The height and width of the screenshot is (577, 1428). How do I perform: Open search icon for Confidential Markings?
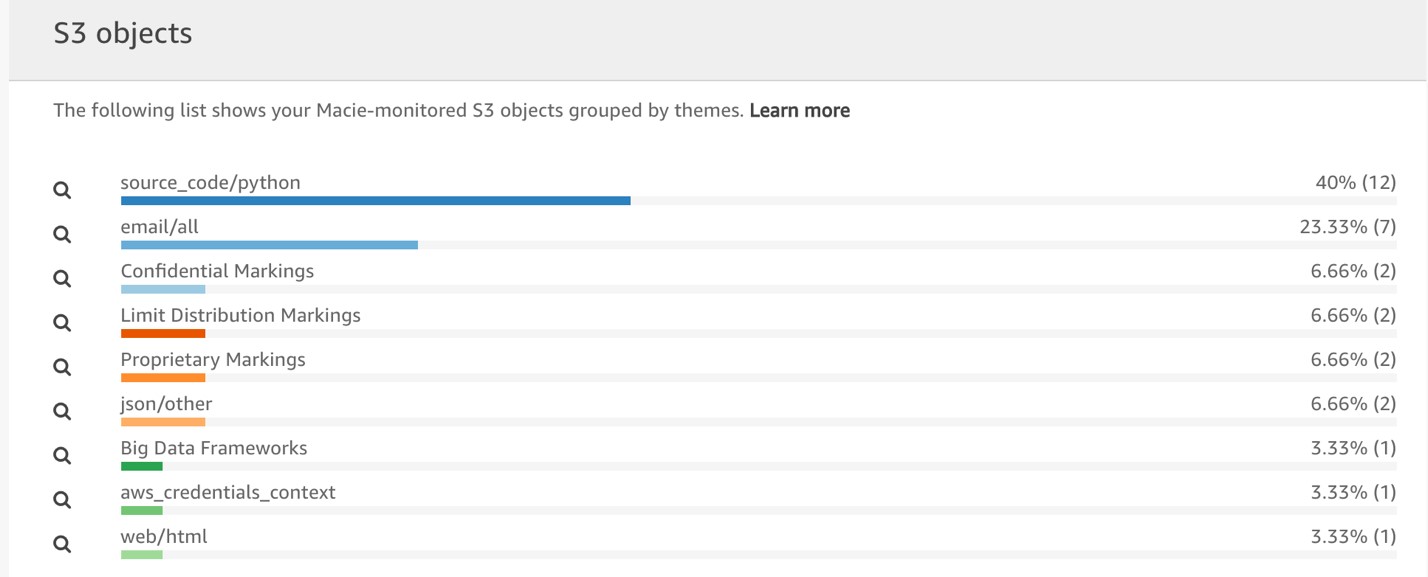click(62, 278)
